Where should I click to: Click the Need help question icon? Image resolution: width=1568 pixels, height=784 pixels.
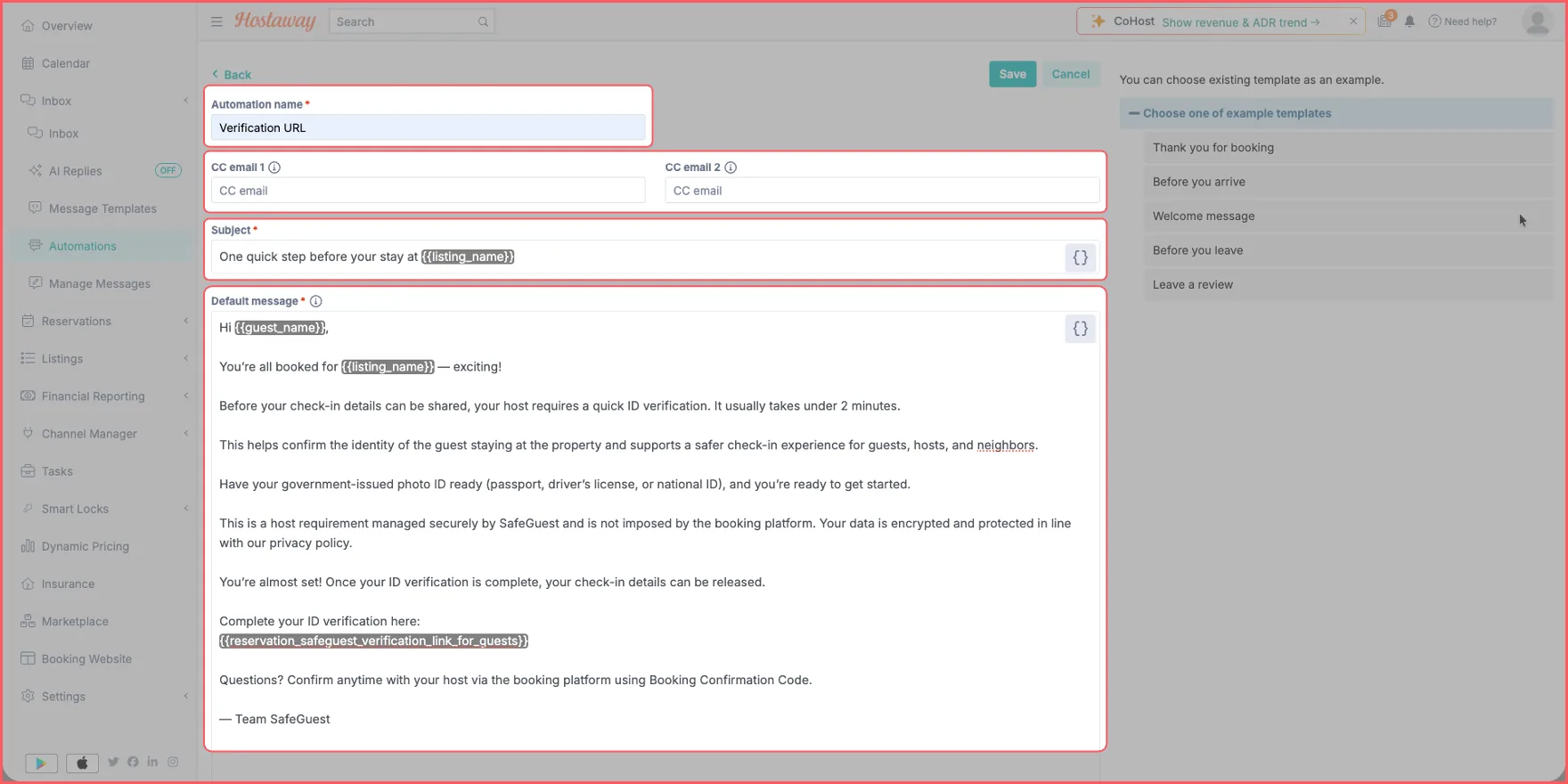point(1434,21)
